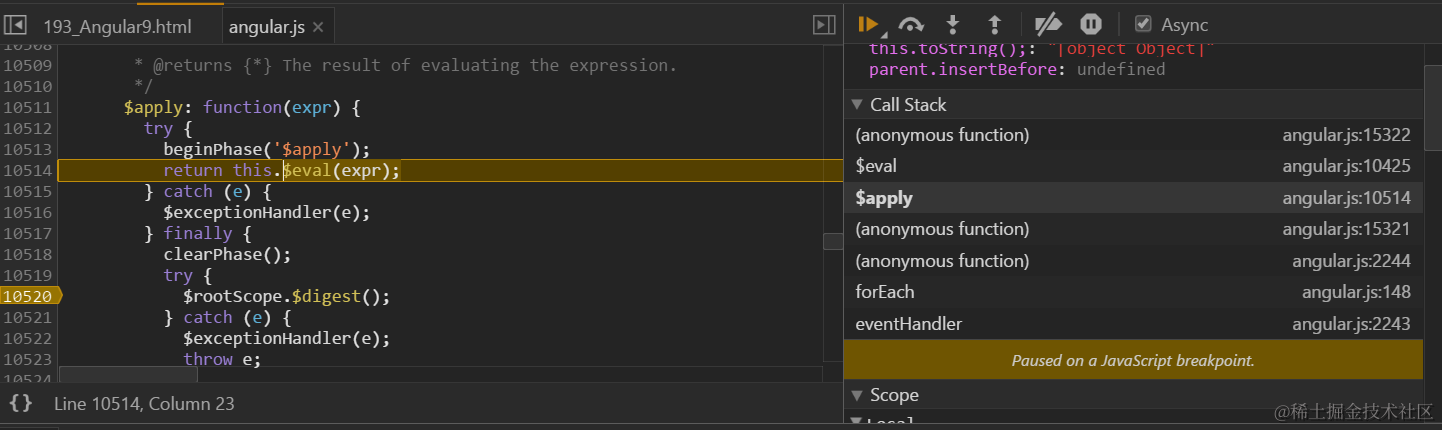Remove breakpoint on line 10520

[x=28, y=296]
